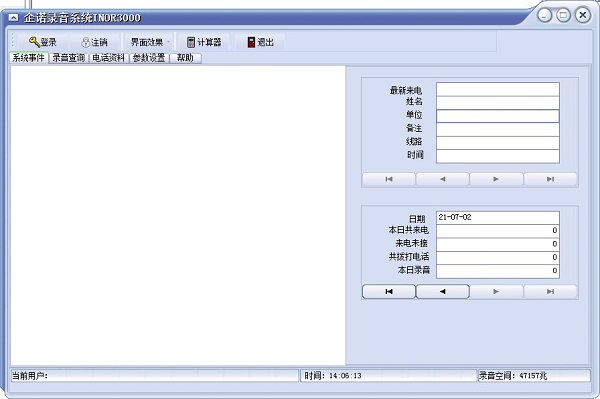Click the 共拨打电话 count field
This screenshot has height=399, width=600.
(x=498, y=258)
